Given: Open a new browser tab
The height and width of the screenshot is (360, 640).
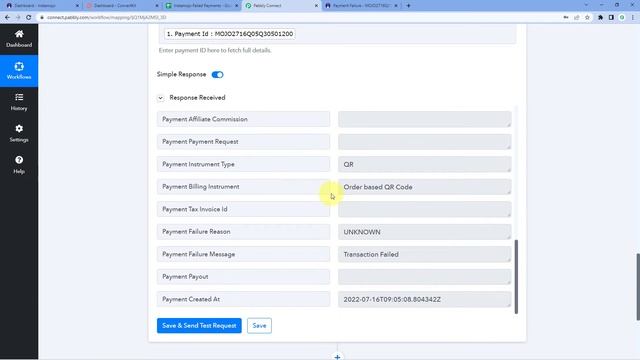Looking at the screenshot, I should click(x=408, y=6).
